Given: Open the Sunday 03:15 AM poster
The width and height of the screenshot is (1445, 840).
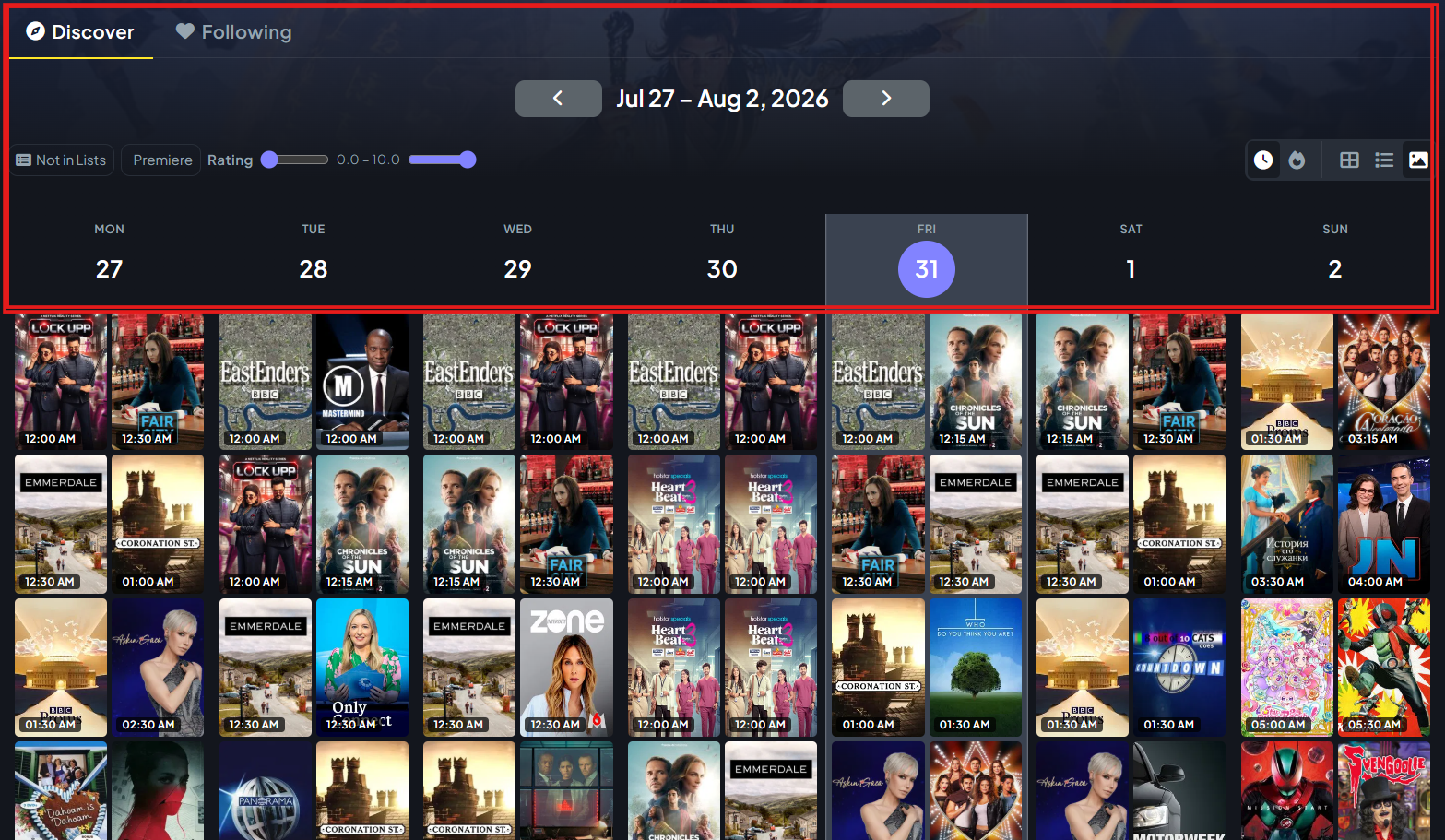Looking at the screenshot, I should coord(1384,382).
